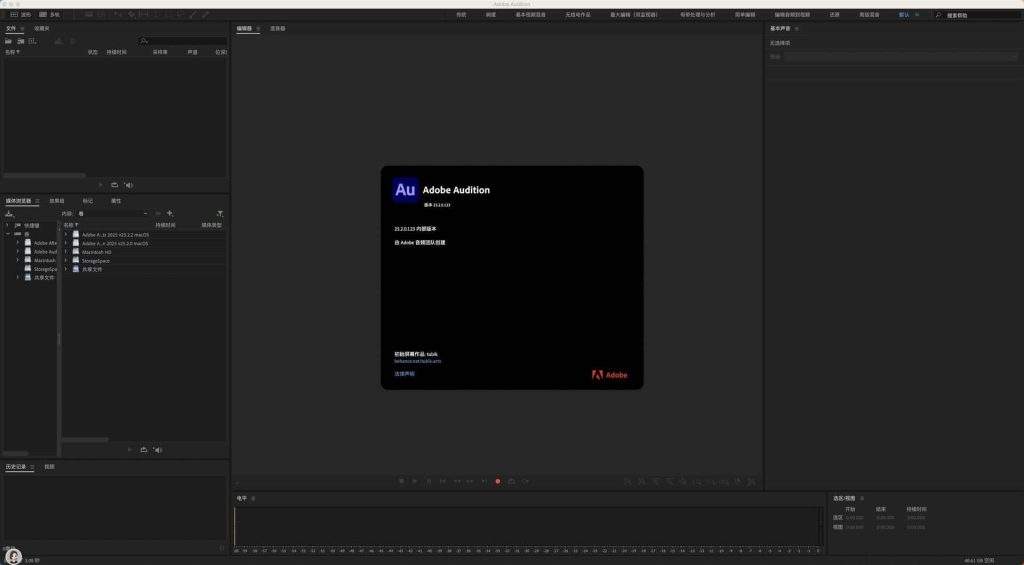Image resolution: width=1024 pixels, height=565 pixels.
Task: Click the Adobe Audition Au logo icon
Action: coord(405,189)
